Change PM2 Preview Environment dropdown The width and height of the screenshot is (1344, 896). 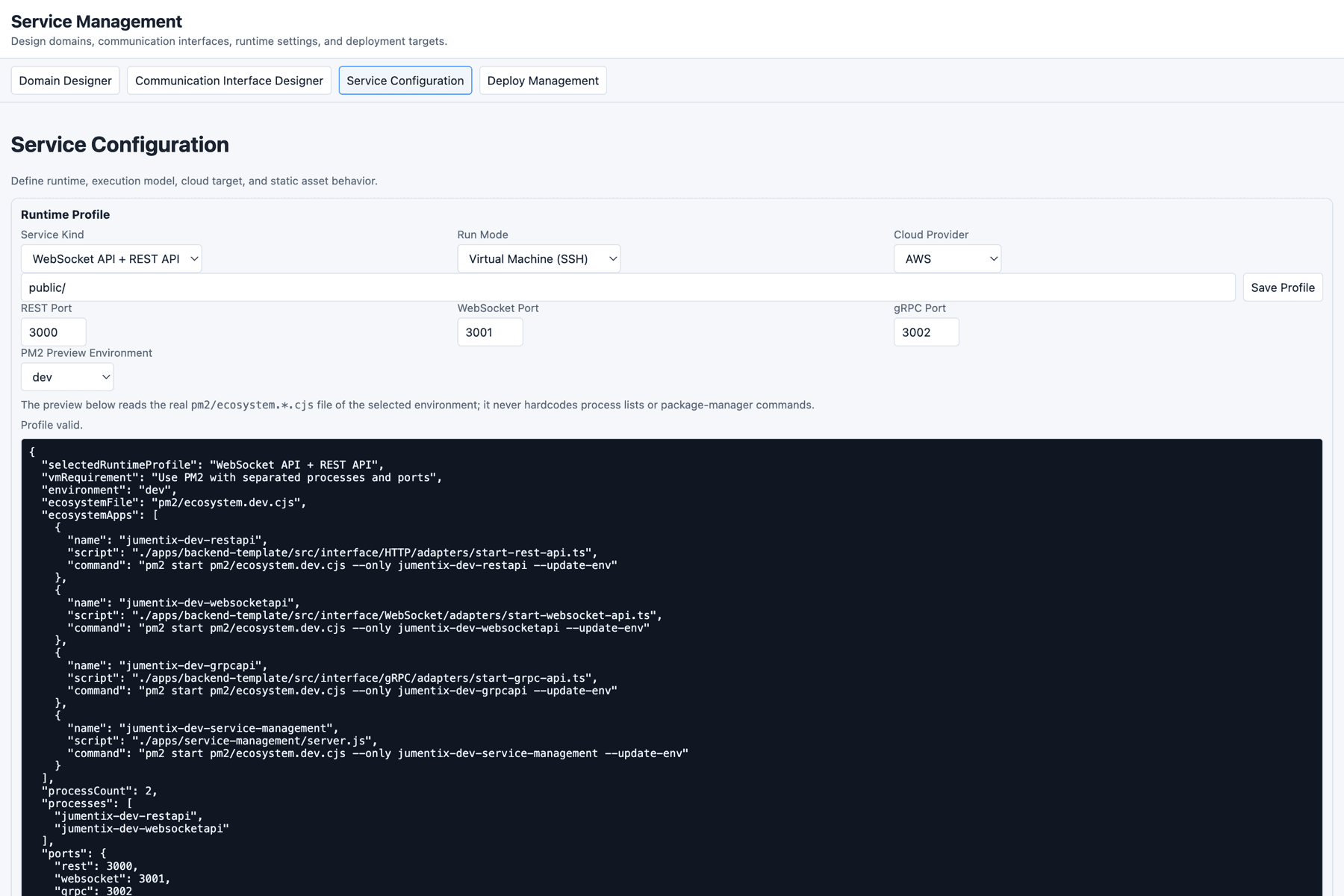pos(67,377)
